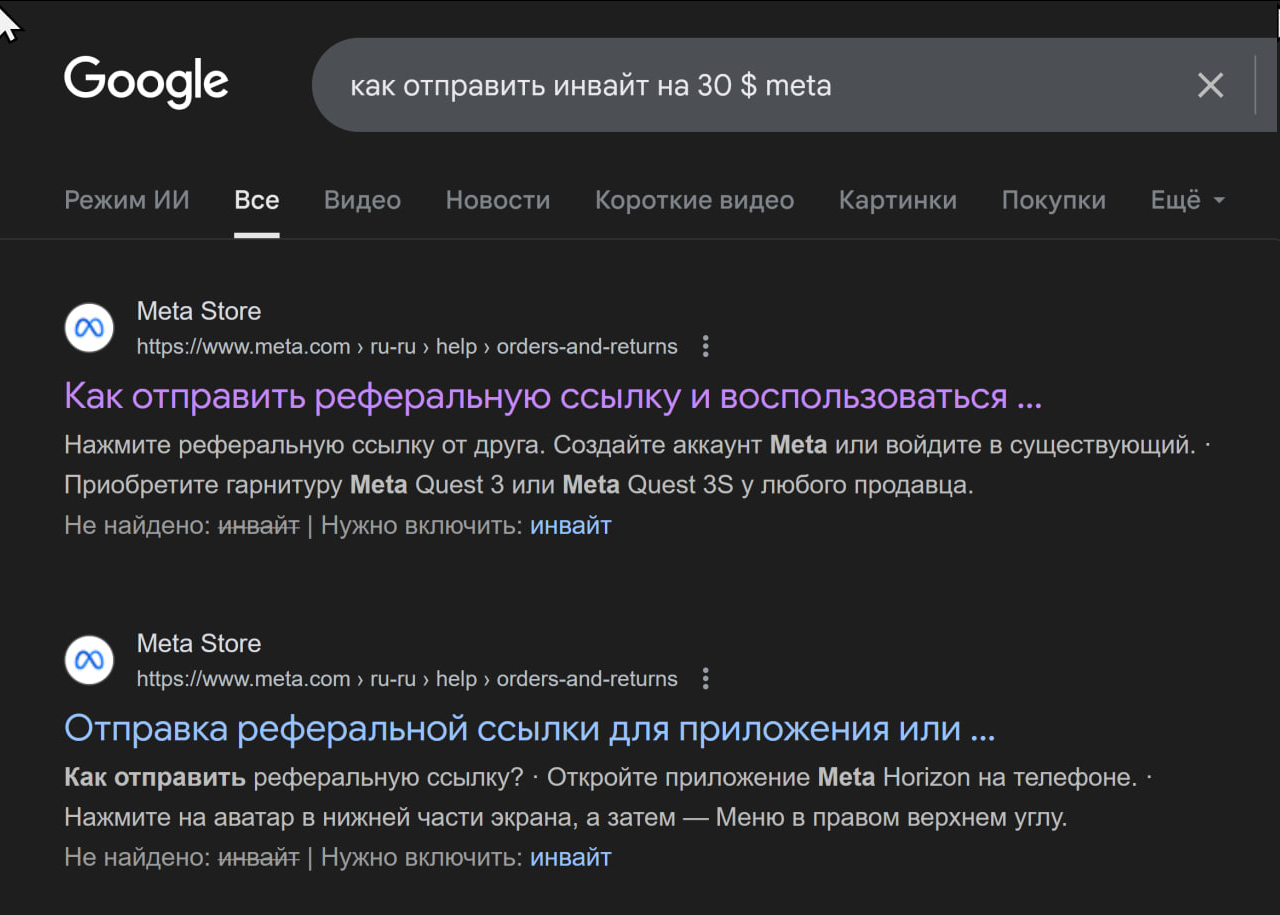1280x915 pixels.
Task: Switch to the Картинки tab
Action: 897,200
